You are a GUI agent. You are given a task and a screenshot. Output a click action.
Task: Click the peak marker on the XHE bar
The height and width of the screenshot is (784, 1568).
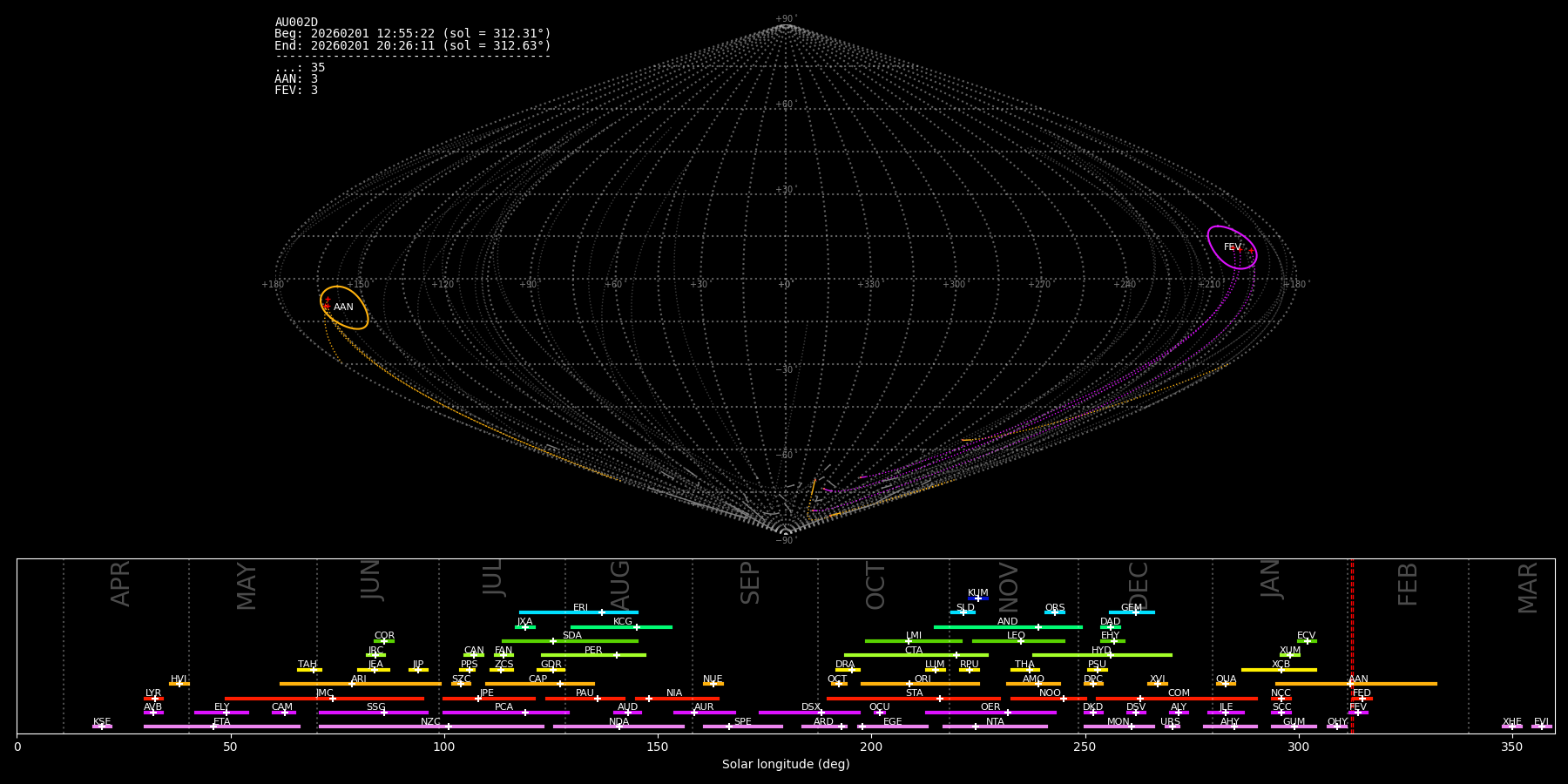coord(1512,727)
